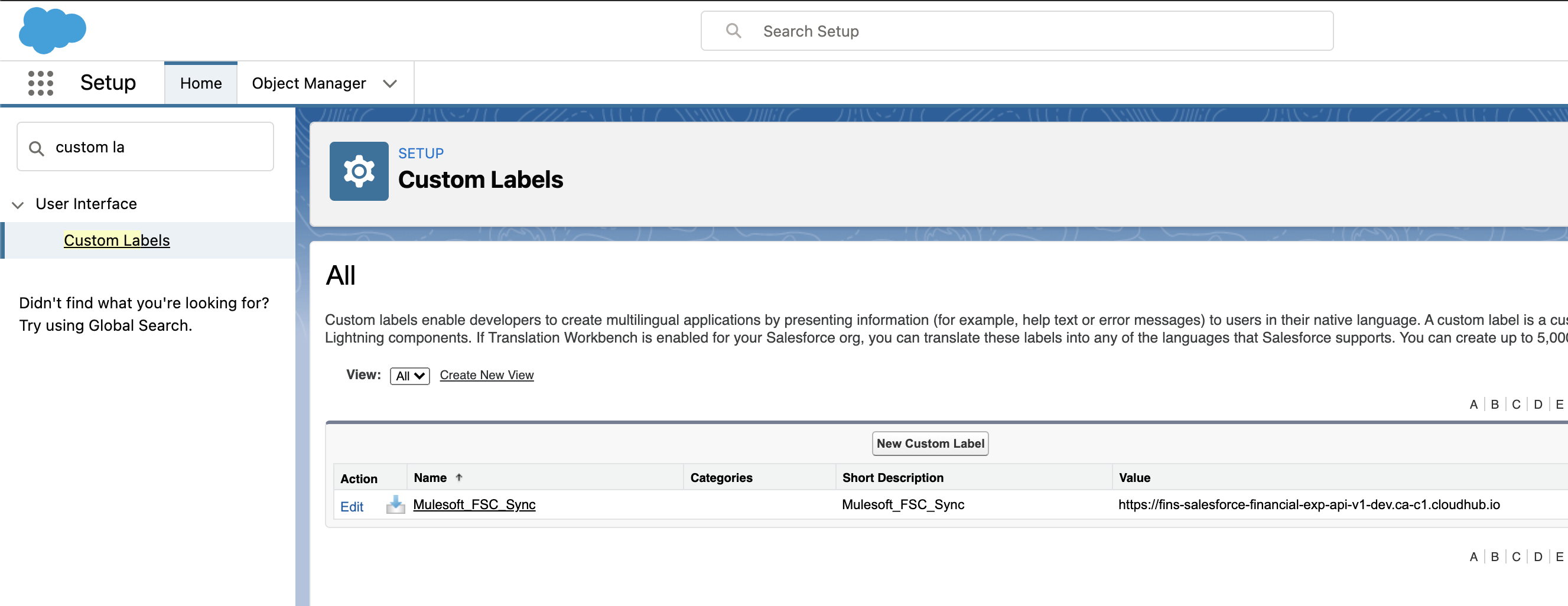1568x606 pixels.
Task: Open the Object Manager dropdown chevron
Action: pyautogui.click(x=390, y=83)
